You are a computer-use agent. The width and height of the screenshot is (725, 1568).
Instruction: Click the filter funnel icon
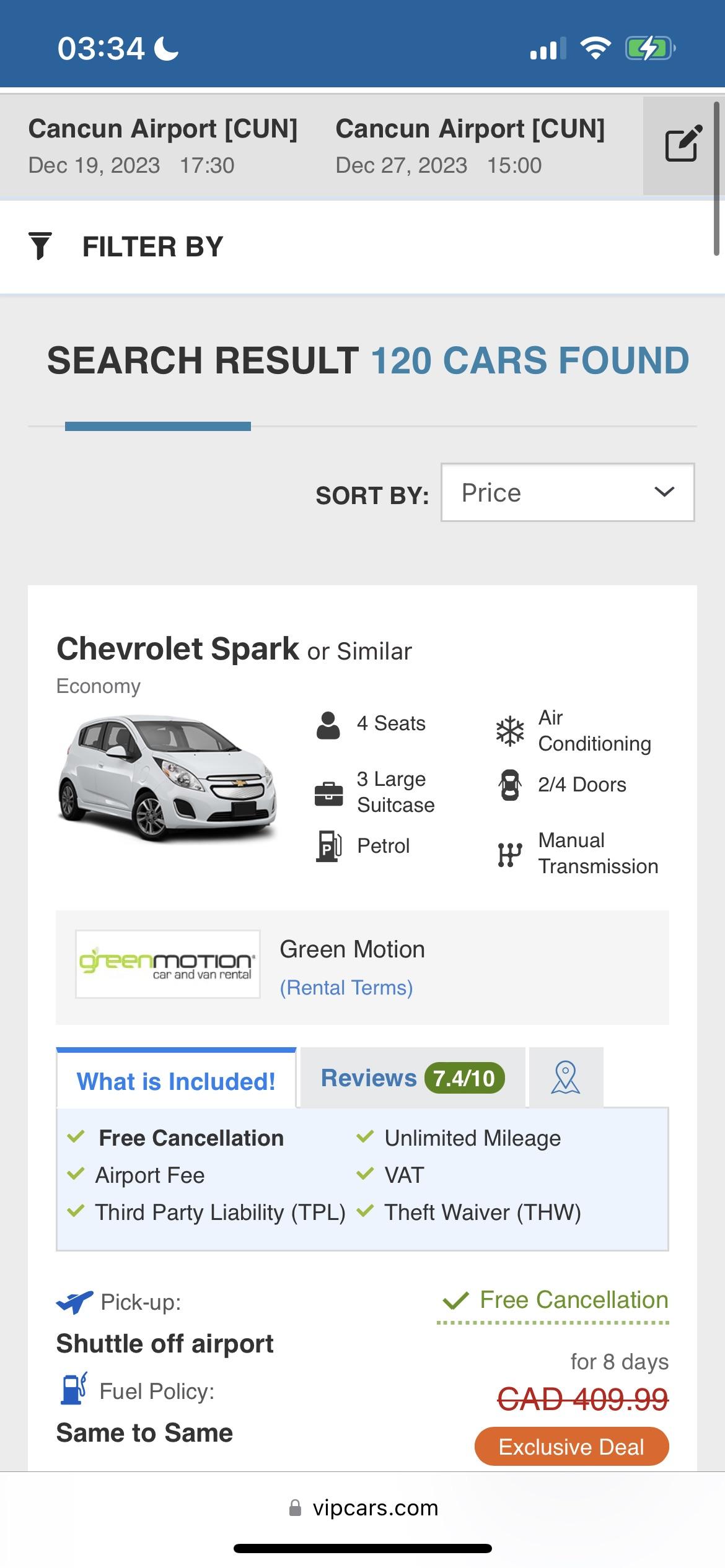pyautogui.click(x=41, y=246)
